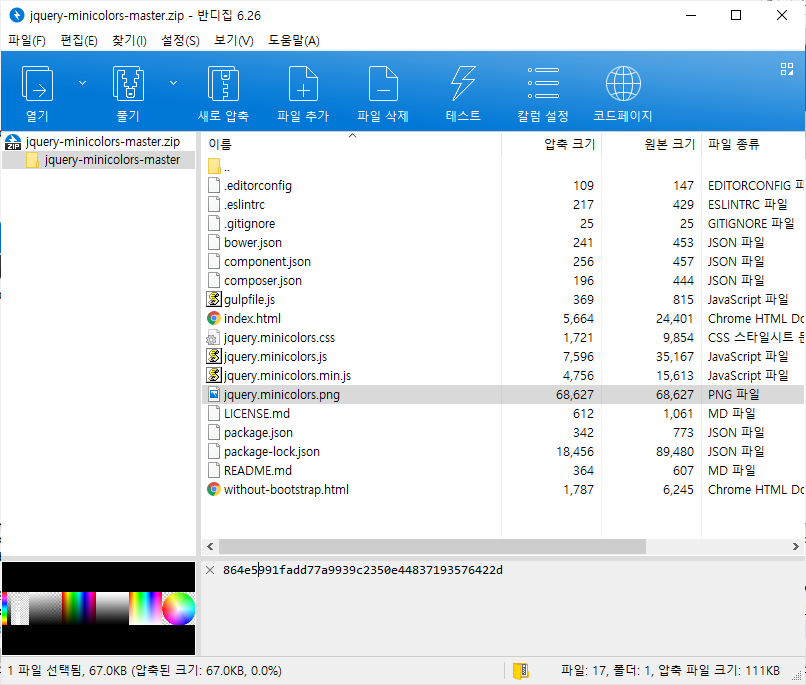Expand the dropdown arrow next to 풀기
This screenshot has width=806, height=685.
(174, 83)
